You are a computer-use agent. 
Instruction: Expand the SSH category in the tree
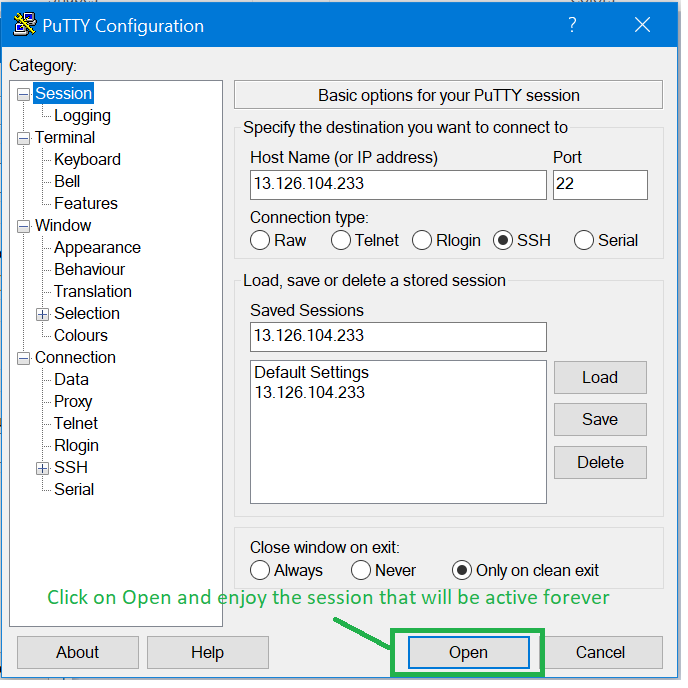[43, 468]
